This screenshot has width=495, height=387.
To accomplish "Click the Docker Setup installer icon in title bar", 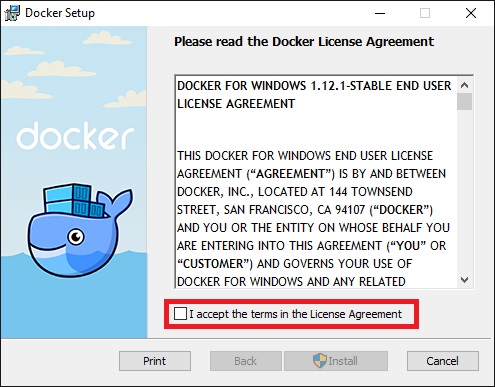I will click(12, 13).
